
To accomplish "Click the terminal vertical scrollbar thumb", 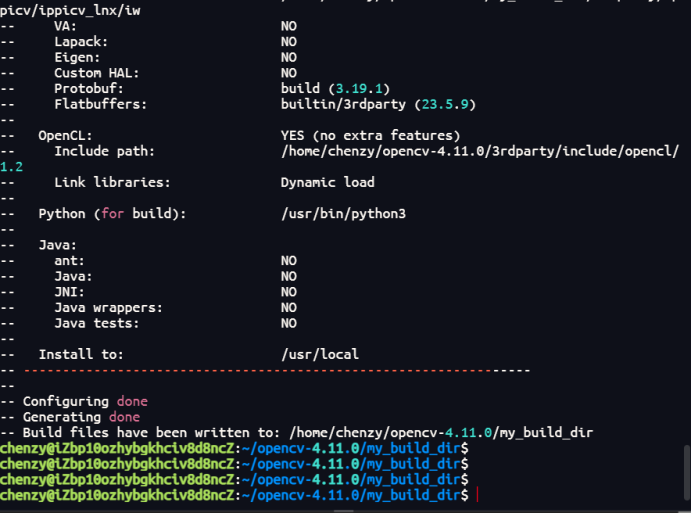I will [x=687, y=471].
